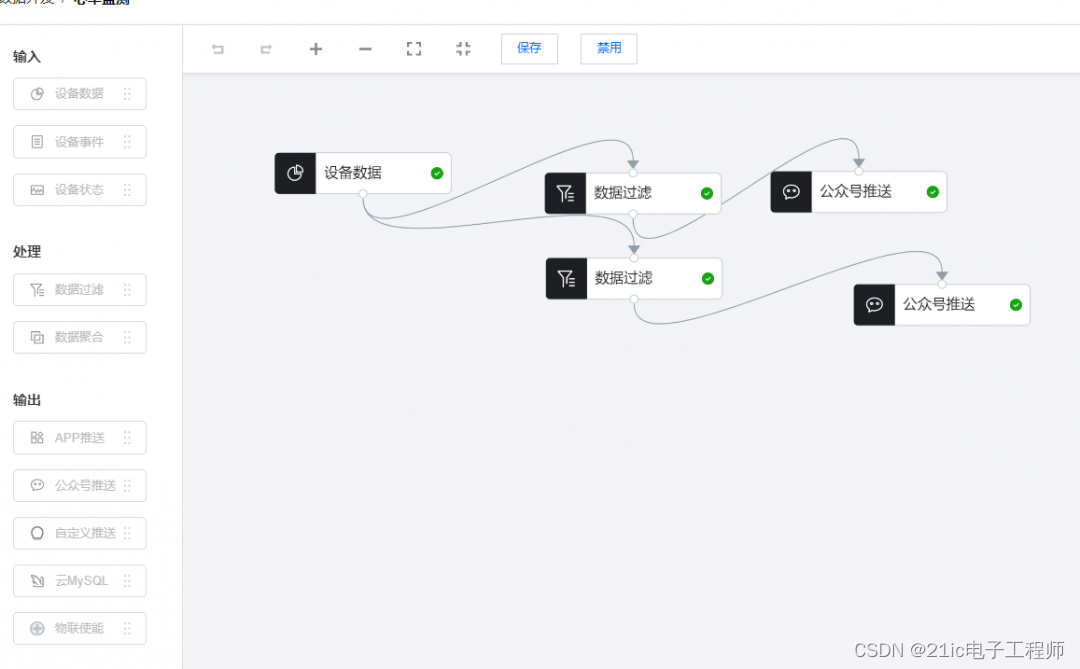This screenshot has height=669, width=1080.
Task: Click the 输出 section heading
Action: tap(27, 400)
